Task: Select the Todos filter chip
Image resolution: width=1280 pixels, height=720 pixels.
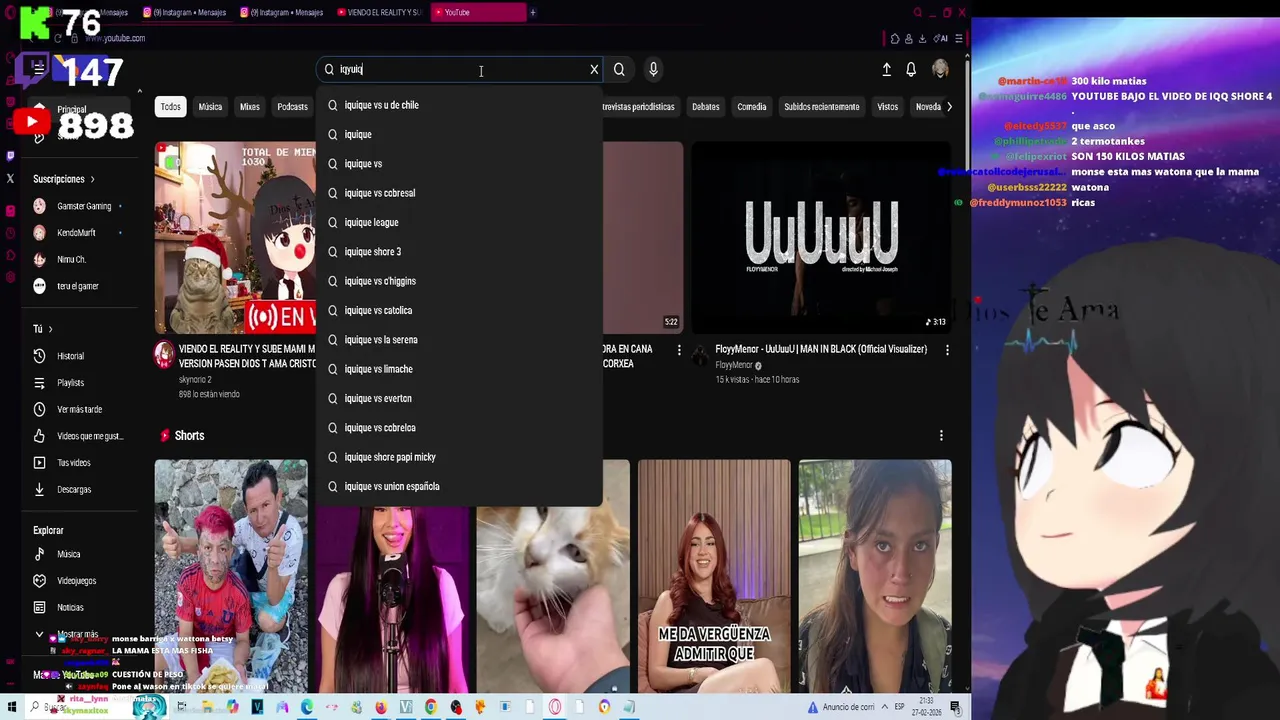Action: [x=171, y=107]
